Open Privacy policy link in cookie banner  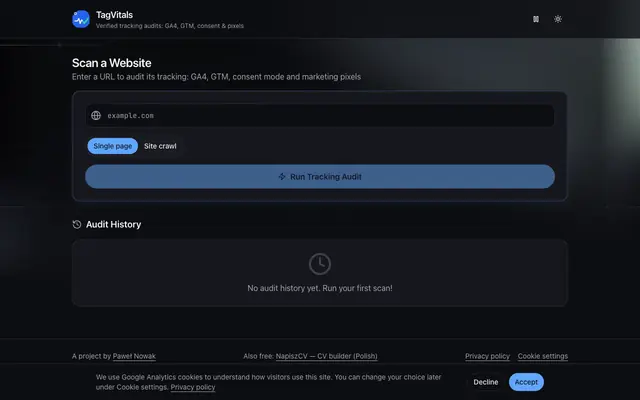193,387
